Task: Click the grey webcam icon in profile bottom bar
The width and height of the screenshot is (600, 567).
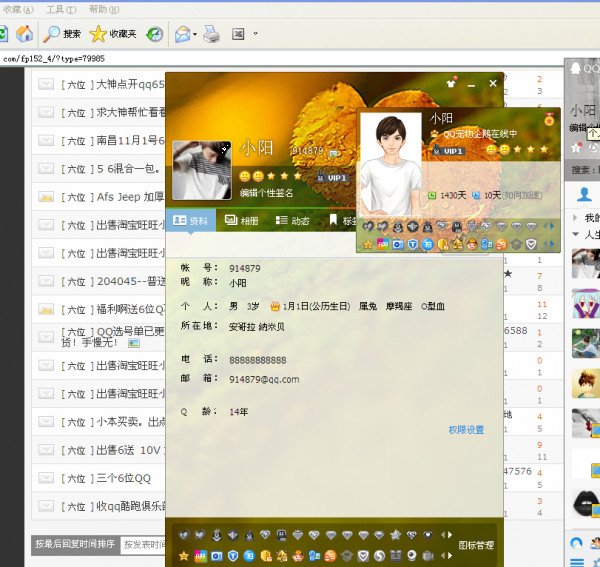Action: point(412,556)
